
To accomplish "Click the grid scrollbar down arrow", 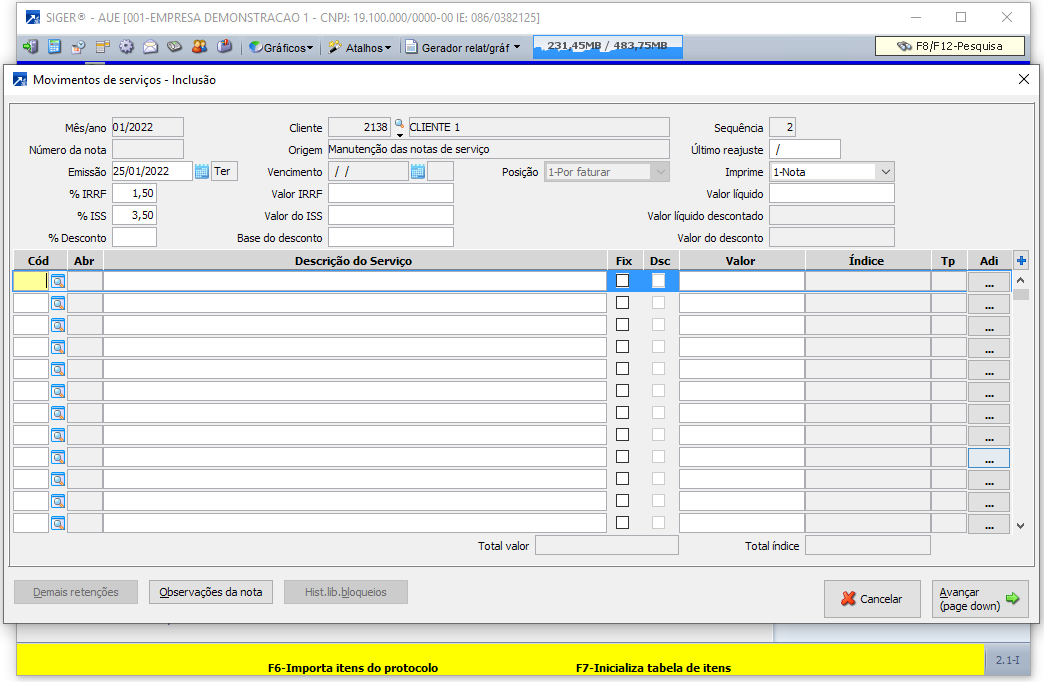I will (1021, 525).
